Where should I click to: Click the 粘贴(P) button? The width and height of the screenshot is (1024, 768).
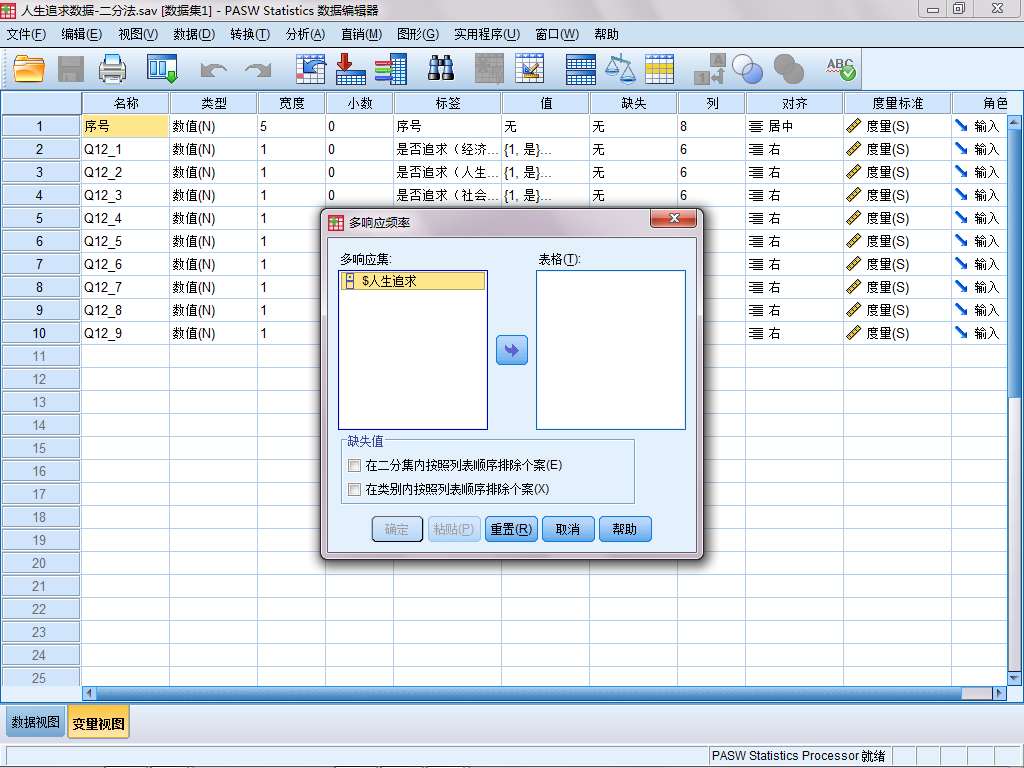pyautogui.click(x=454, y=529)
